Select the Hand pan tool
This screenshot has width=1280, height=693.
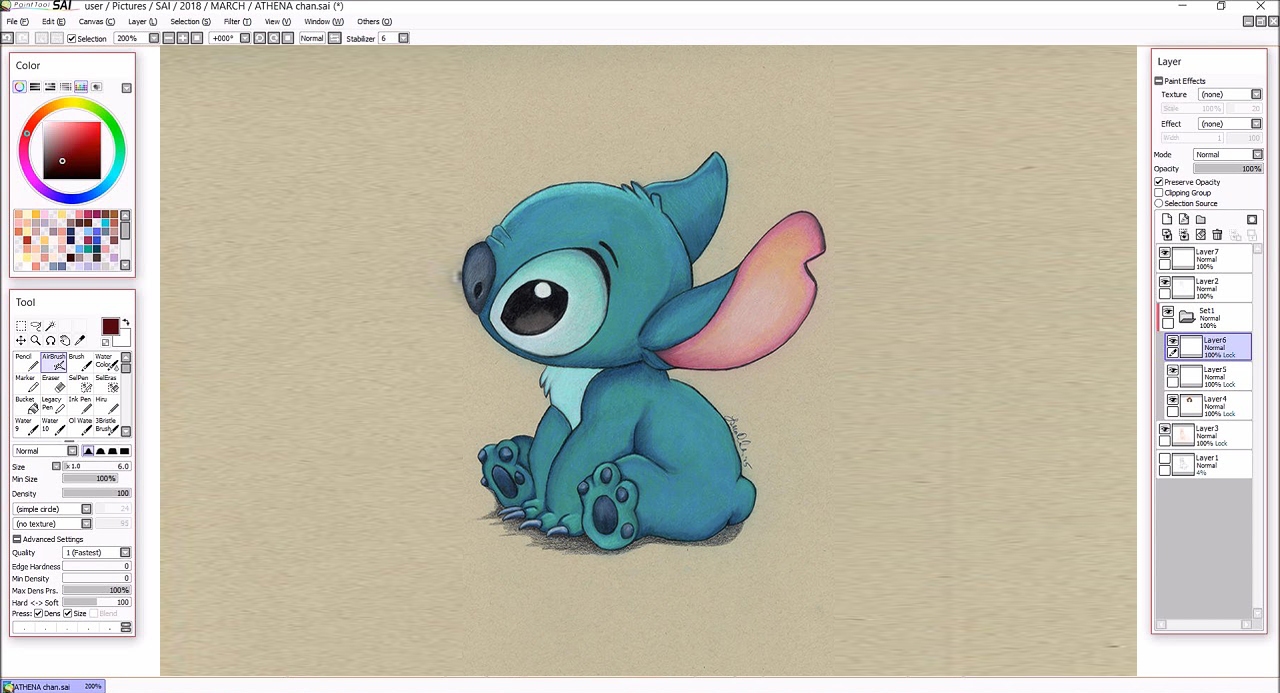(65, 340)
